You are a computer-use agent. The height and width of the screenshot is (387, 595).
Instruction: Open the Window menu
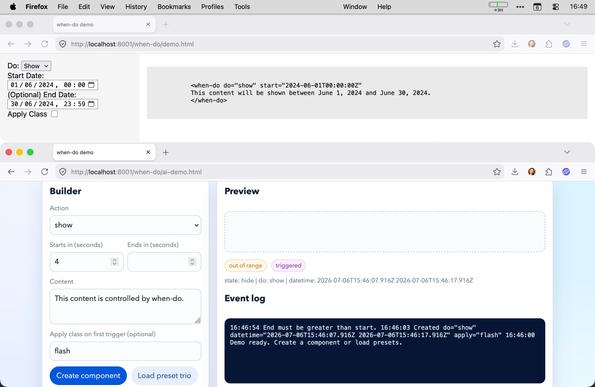click(x=355, y=7)
